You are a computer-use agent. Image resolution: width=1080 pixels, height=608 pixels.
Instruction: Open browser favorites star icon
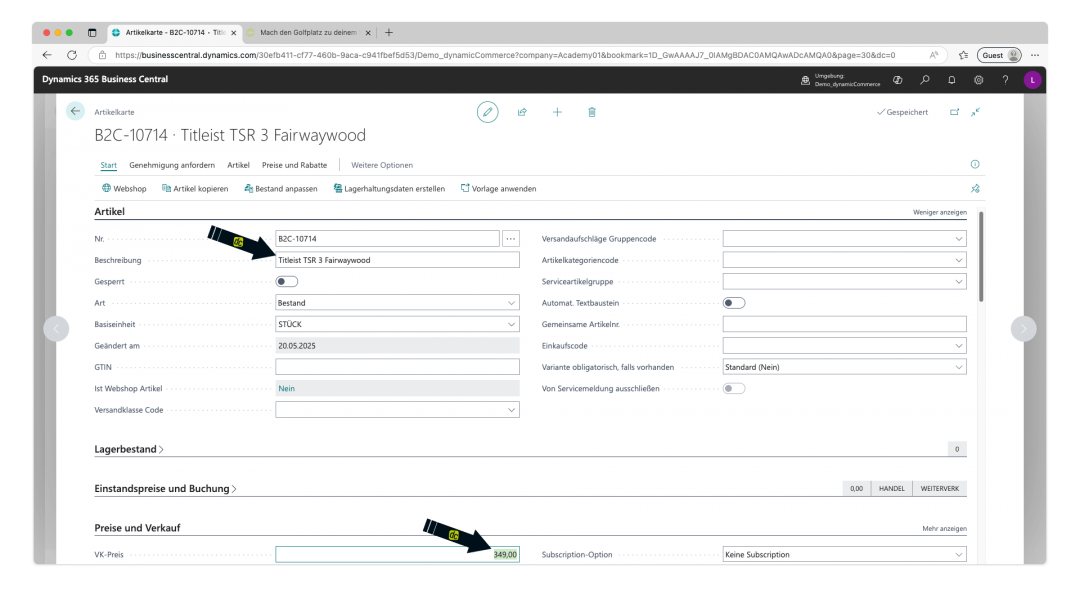pyautogui.click(x=963, y=55)
